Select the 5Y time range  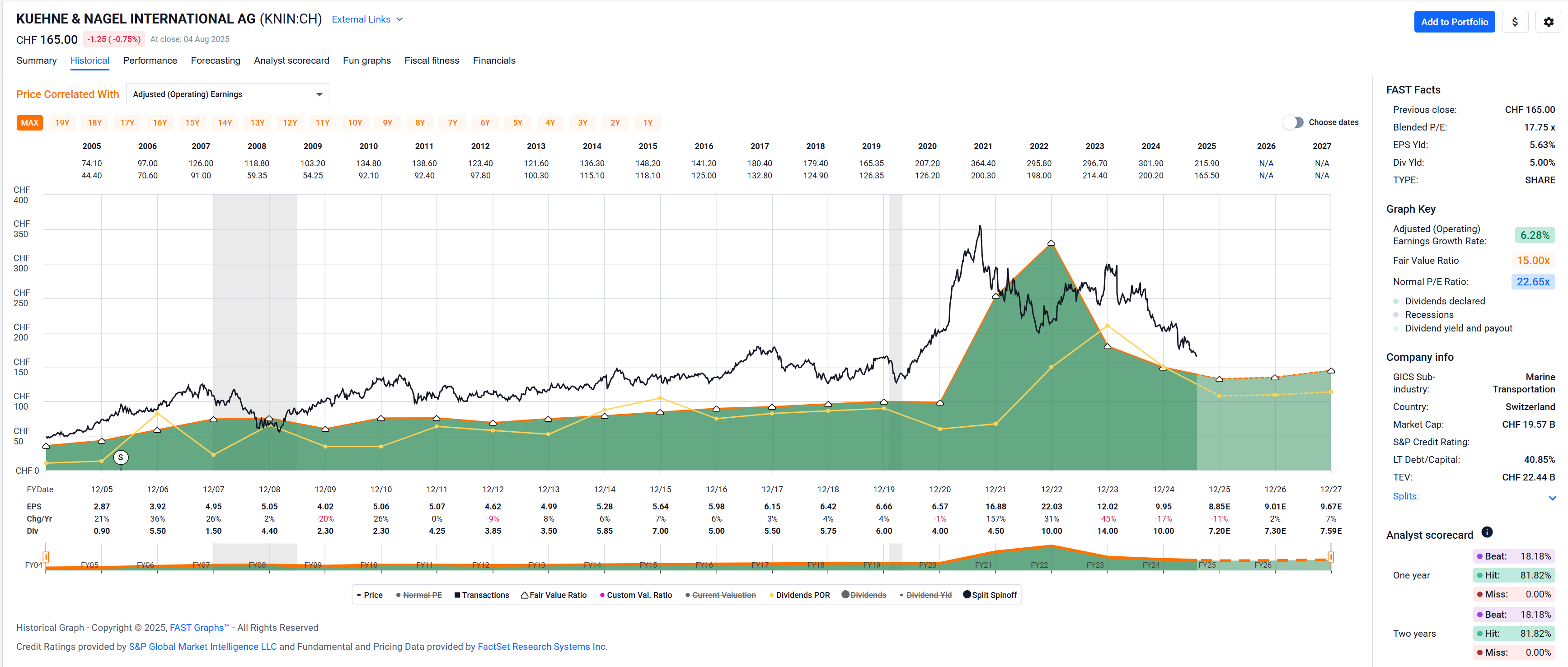coord(517,122)
